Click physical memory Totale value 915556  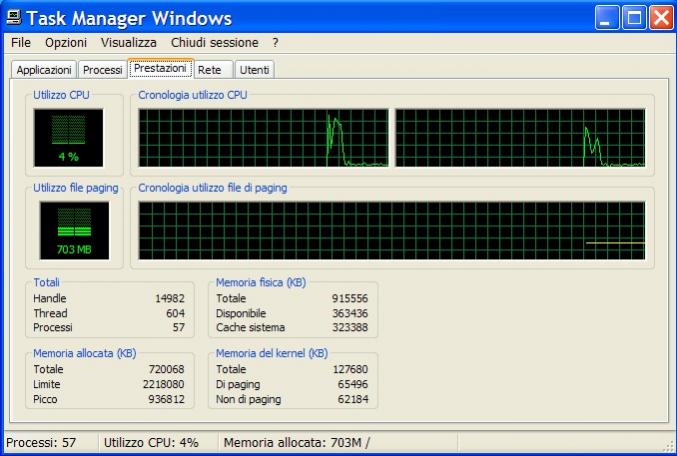click(x=350, y=298)
